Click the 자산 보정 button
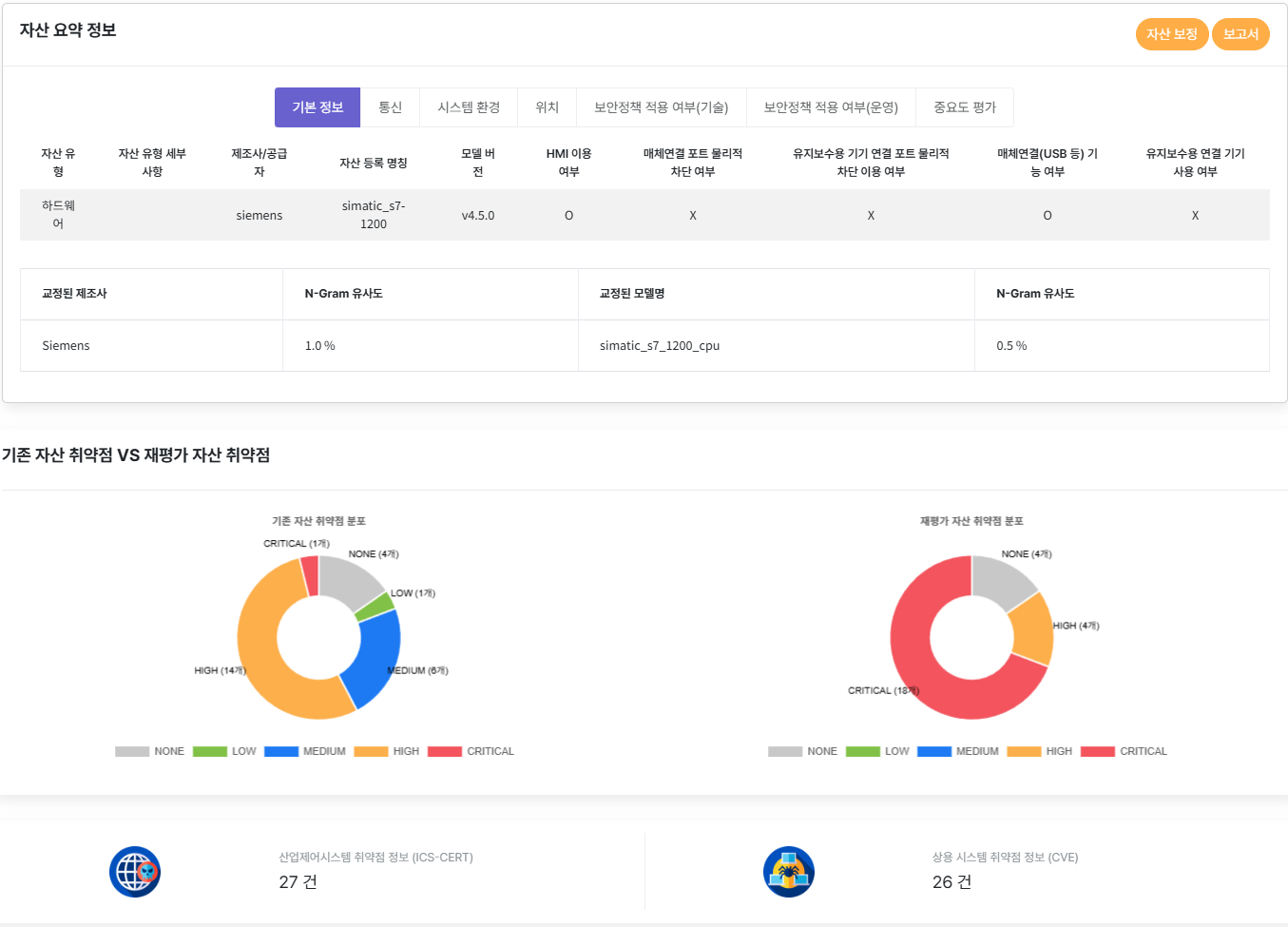The image size is (1288, 927). coord(1172,33)
